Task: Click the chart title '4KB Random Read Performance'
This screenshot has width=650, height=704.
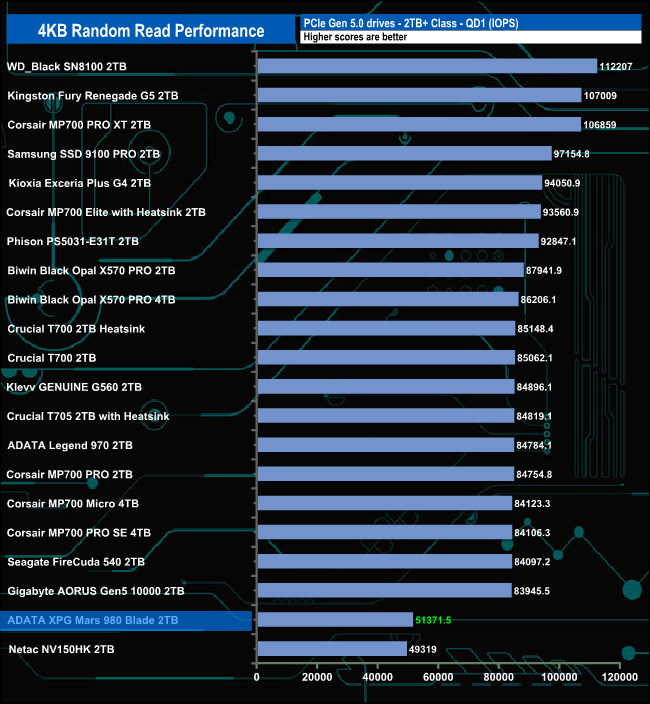Action: point(151,31)
